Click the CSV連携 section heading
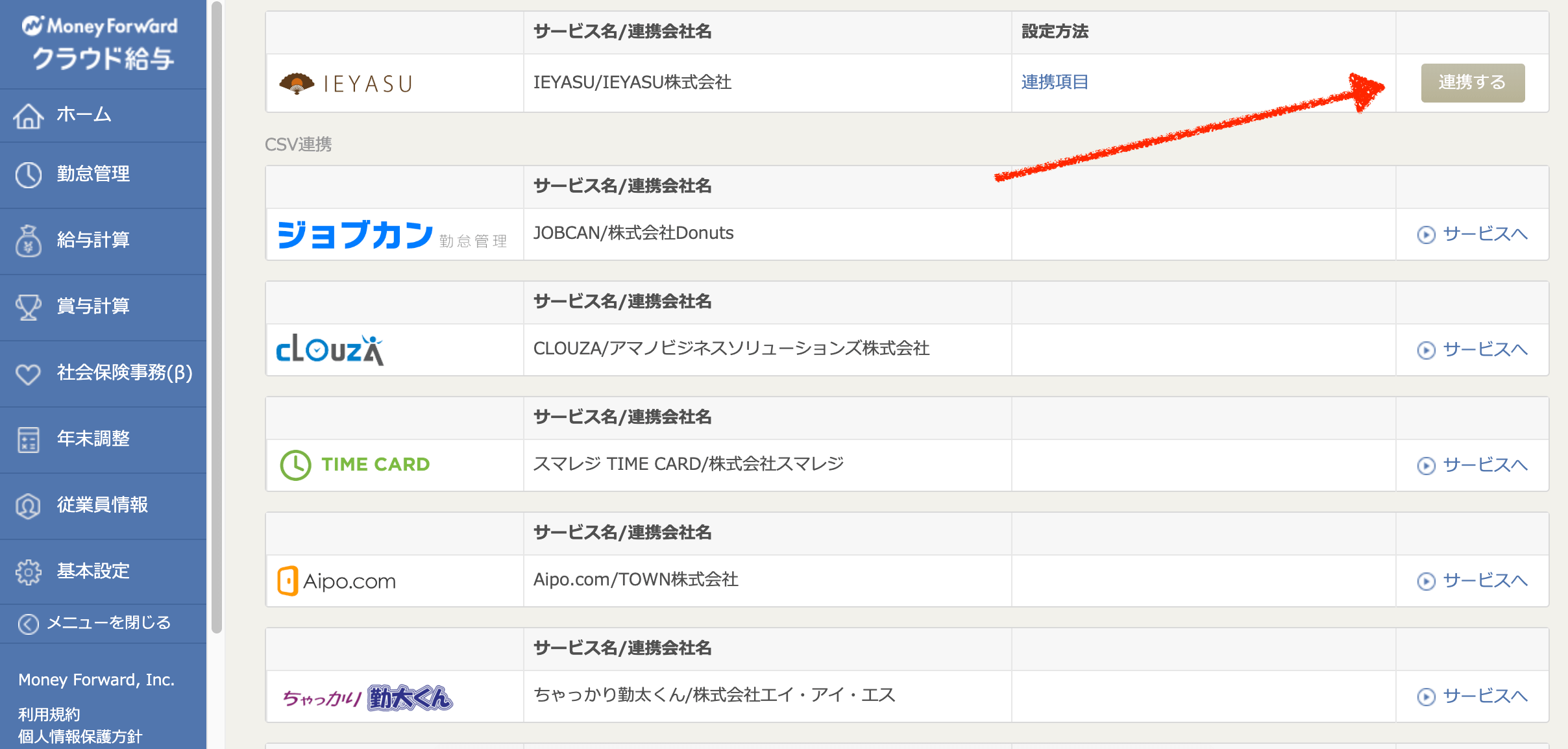1568x749 pixels. (298, 144)
